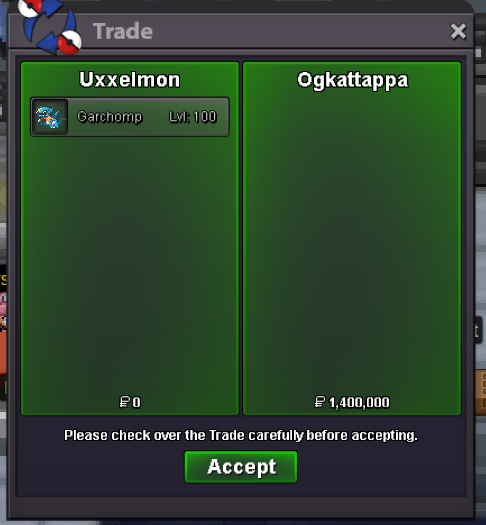Click the Pokedollar icon beside 0
The width and height of the screenshot is (486, 525).
[x=125, y=402]
